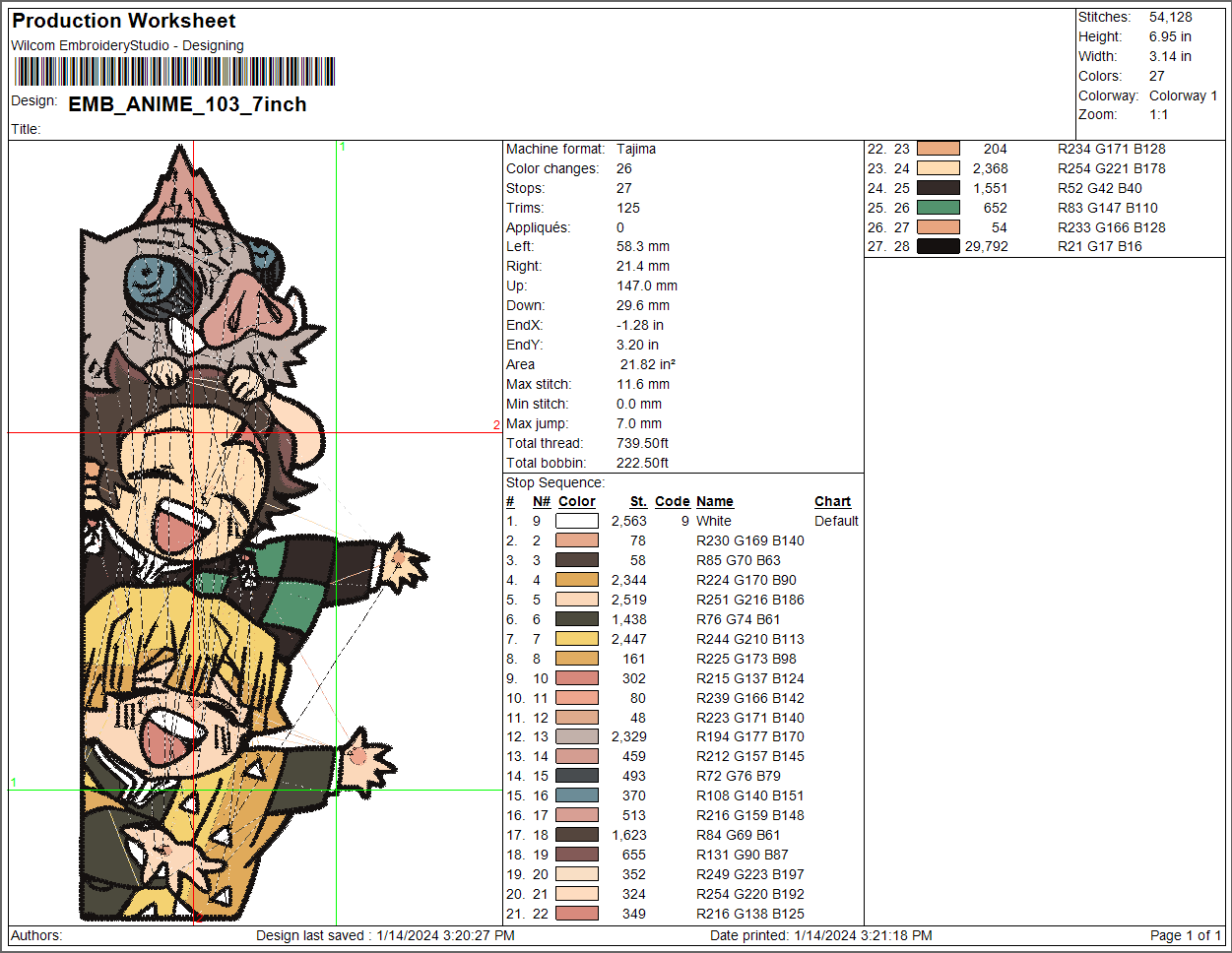The width and height of the screenshot is (1232, 953).
Task: Click the N# column header
Action: coord(541,501)
